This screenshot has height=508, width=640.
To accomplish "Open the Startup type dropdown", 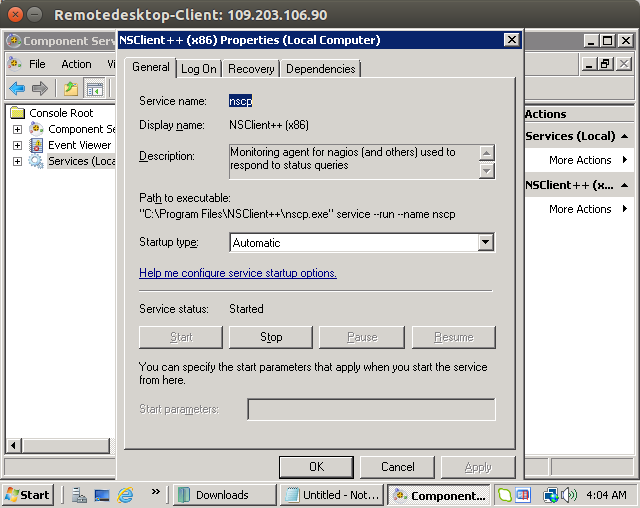I will 485,242.
